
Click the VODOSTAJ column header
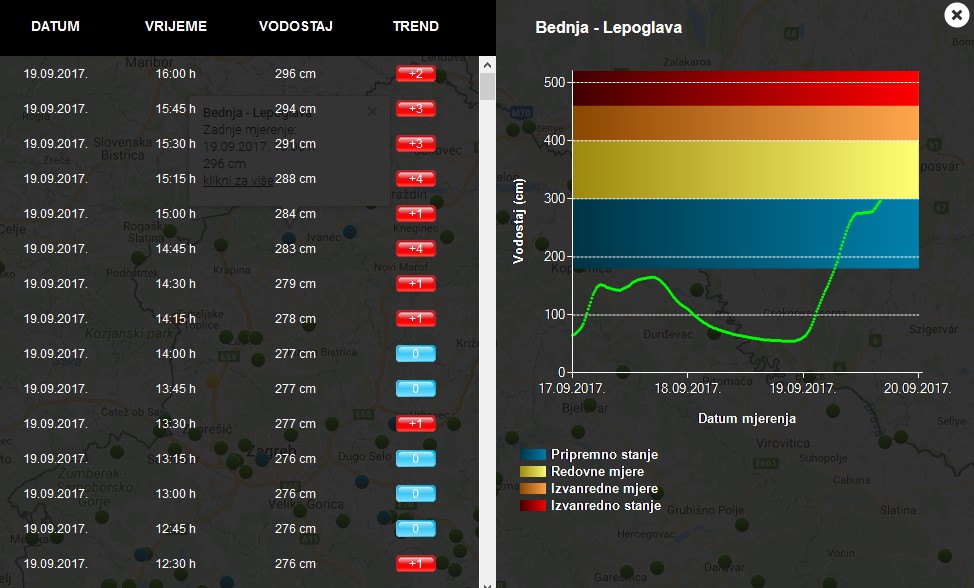[x=296, y=26]
